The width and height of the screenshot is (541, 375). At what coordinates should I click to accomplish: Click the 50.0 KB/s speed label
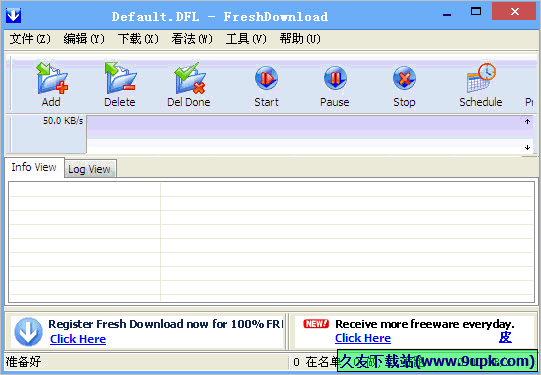63,121
